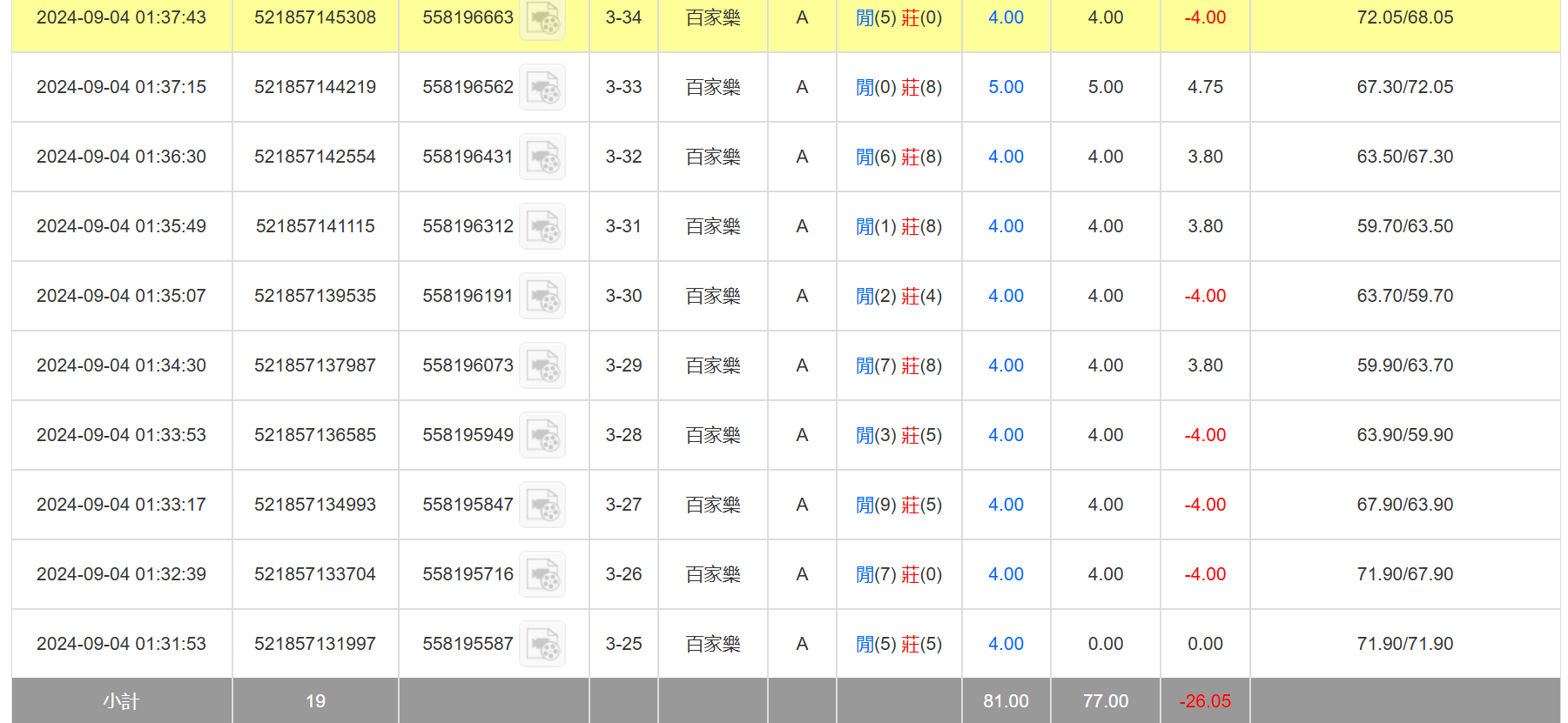
Task: Click the replay icon for 558195949
Action: pos(542,435)
